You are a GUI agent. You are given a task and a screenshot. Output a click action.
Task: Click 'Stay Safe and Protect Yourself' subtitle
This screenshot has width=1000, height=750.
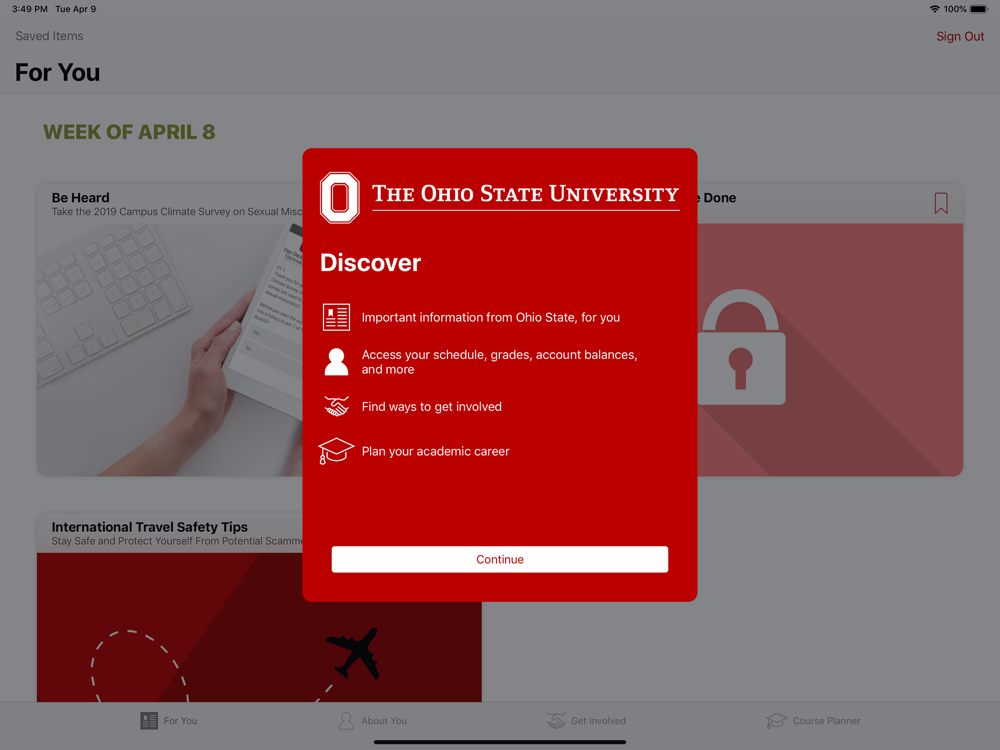point(177,541)
